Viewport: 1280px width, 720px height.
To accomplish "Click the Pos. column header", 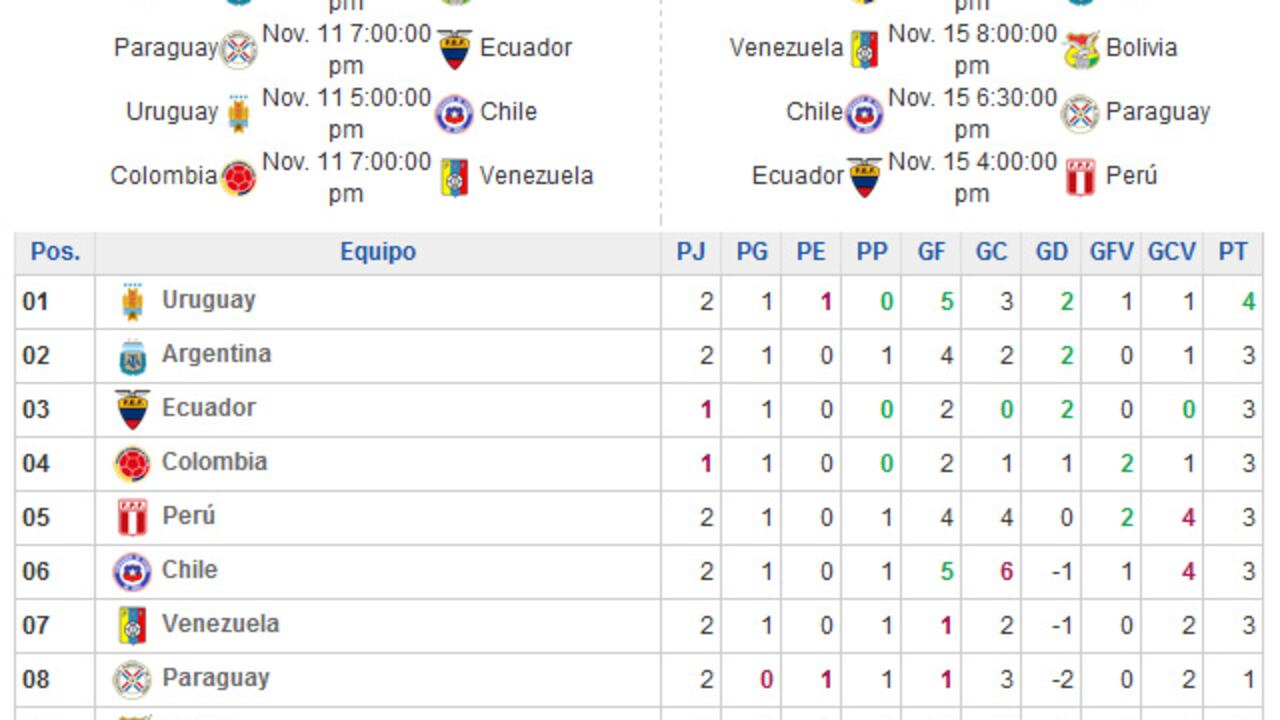I will pos(55,252).
